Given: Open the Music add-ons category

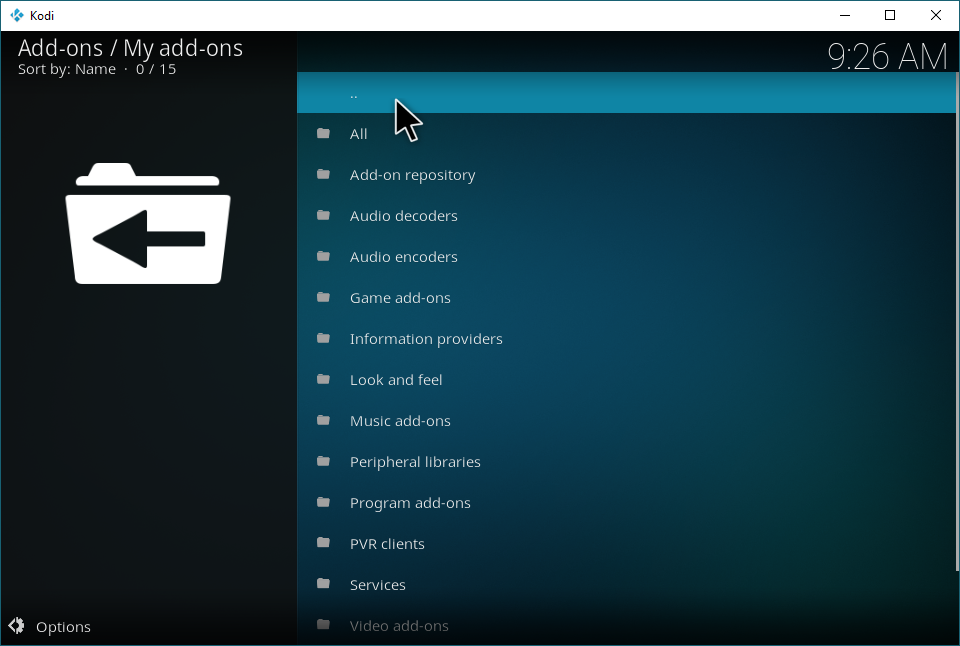Looking at the screenshot, I should click(x=400, y=421).
